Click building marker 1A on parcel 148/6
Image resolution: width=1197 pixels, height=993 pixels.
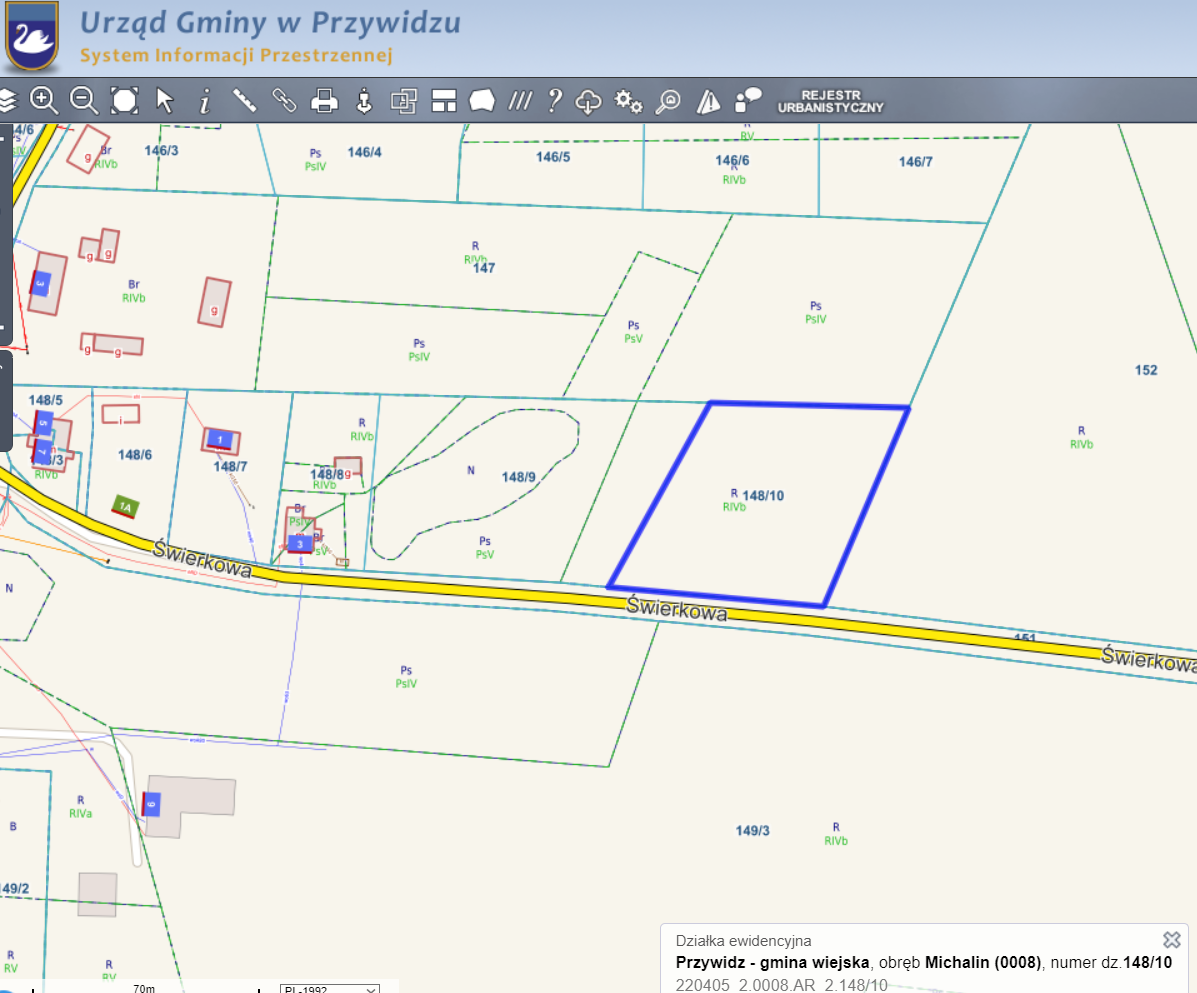[125, 506]
